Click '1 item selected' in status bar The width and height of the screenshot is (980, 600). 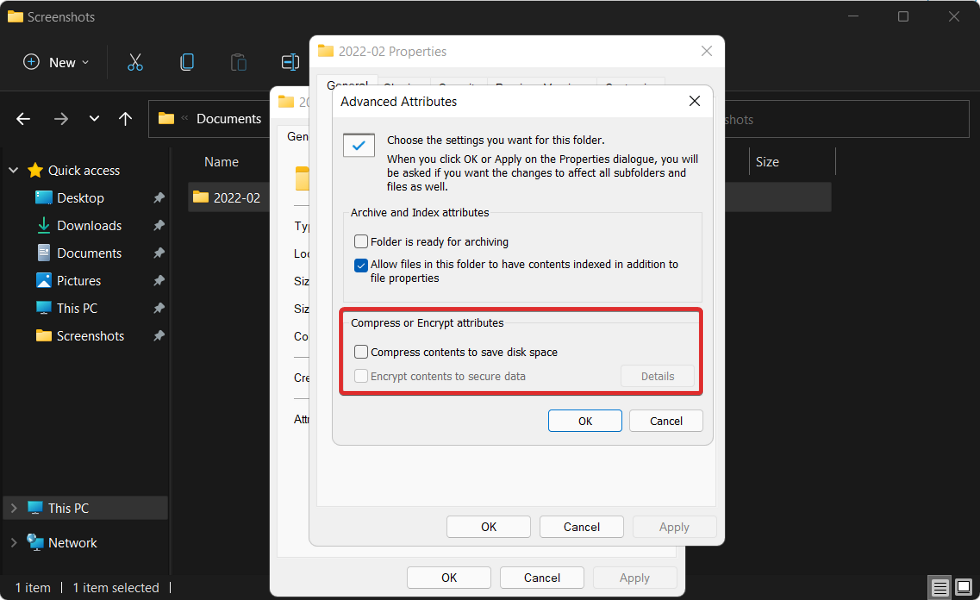[x=116, y=588]
